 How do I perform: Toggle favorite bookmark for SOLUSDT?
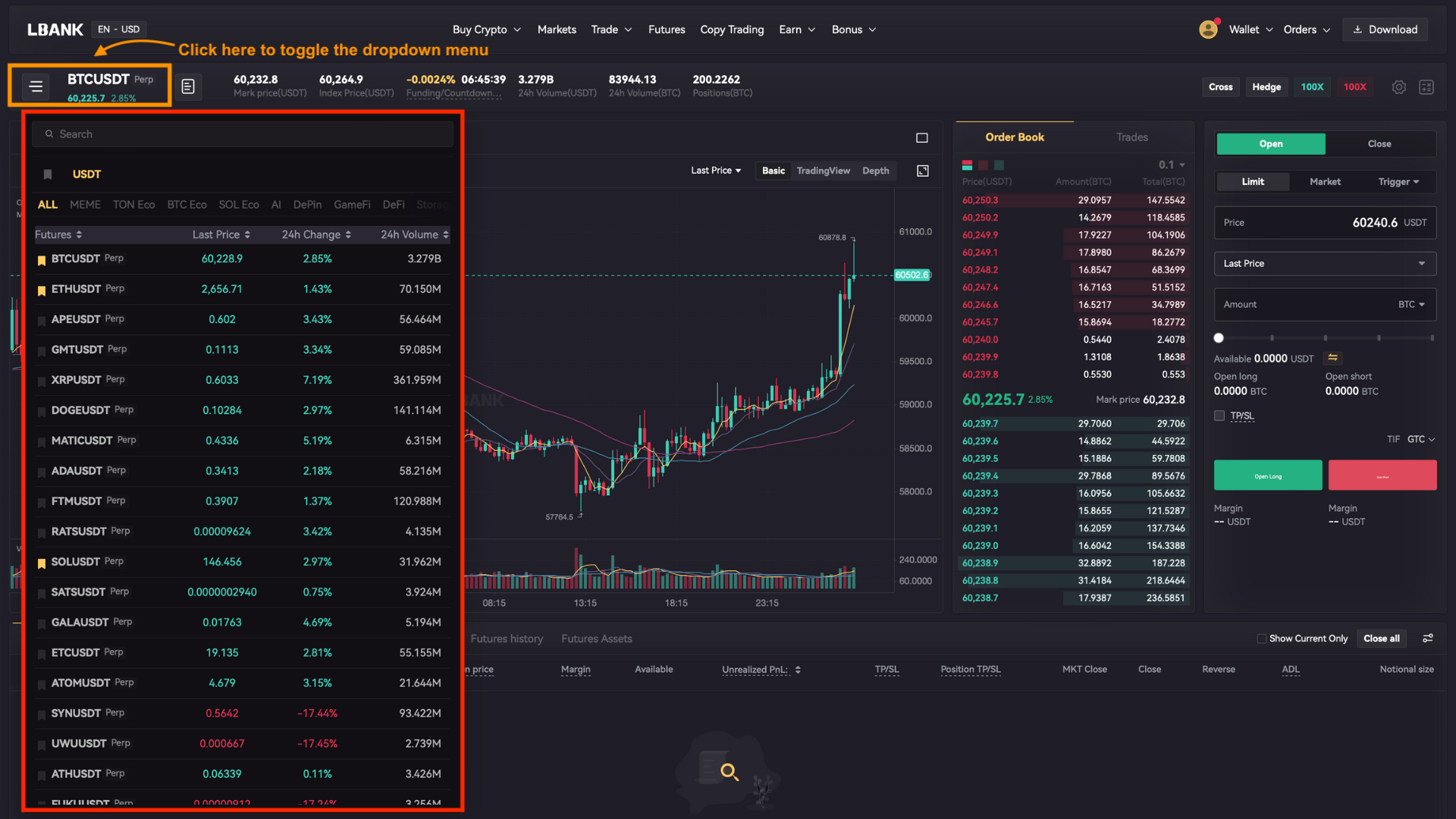click(42, 563)
